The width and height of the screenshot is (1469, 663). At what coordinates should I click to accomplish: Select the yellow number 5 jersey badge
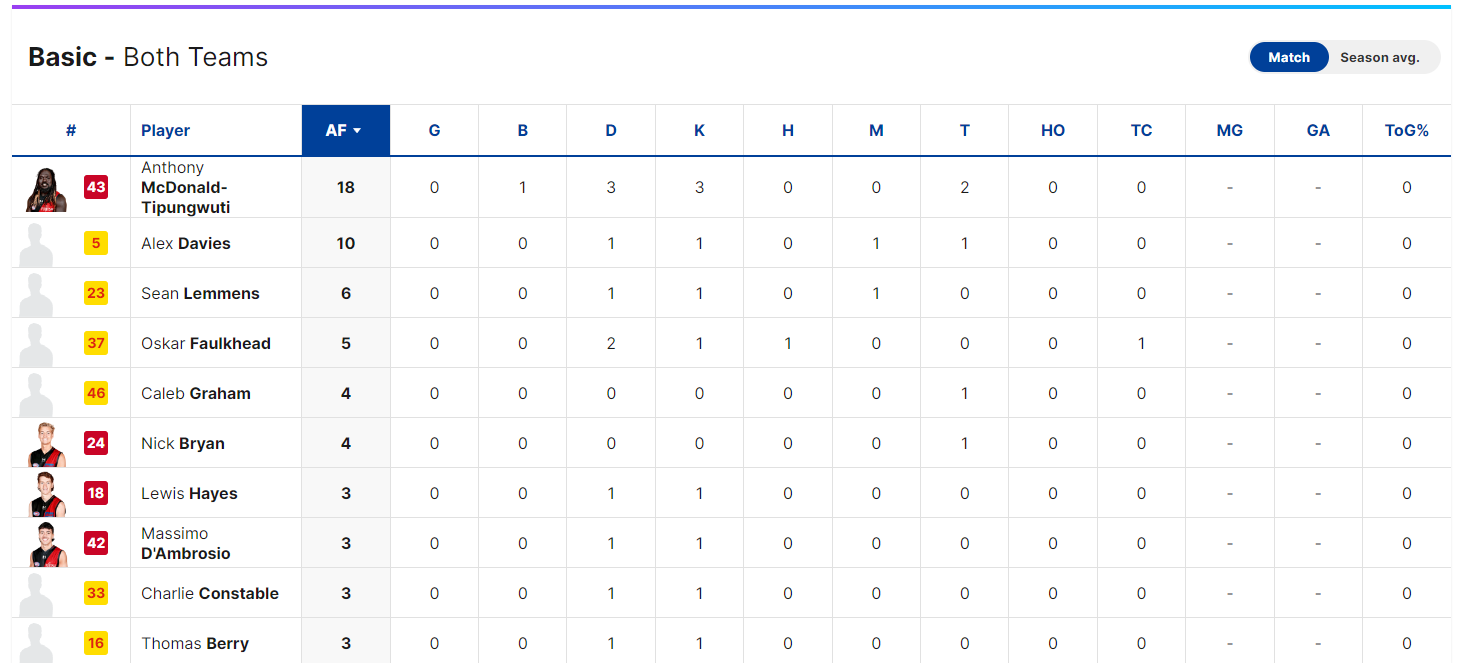[x=96, y=243]
